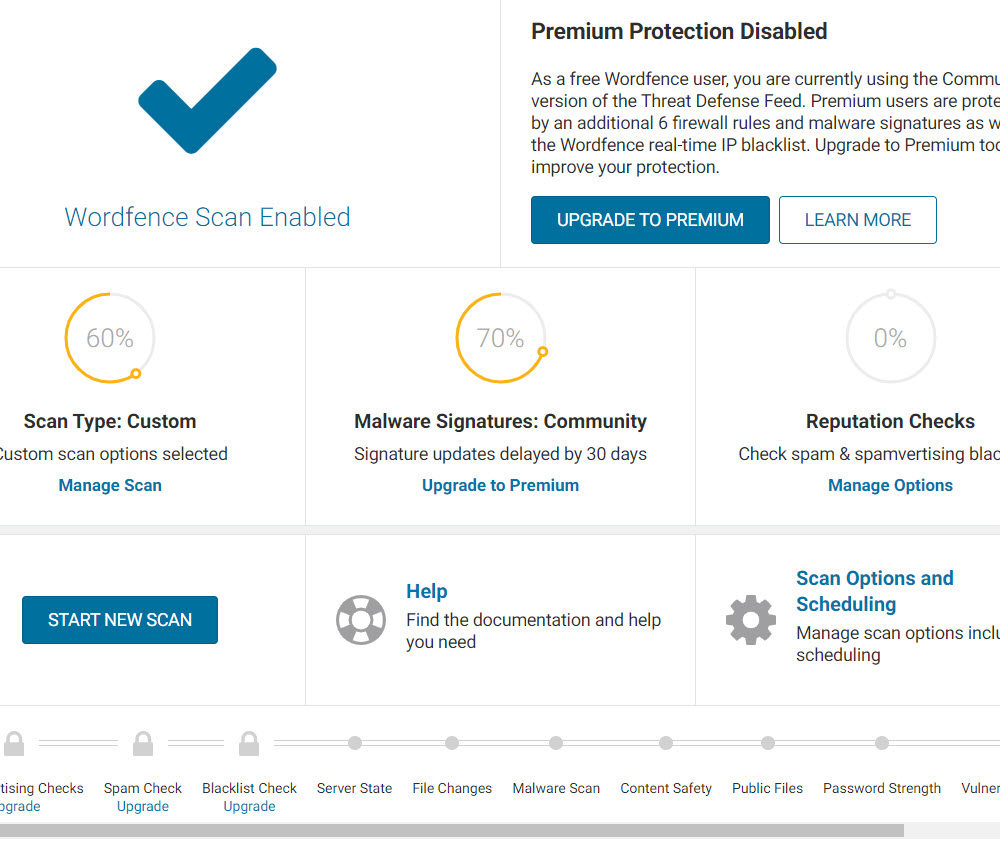Click Upgrade link below Blacklist Check
1000x844 pixels.
pos(249,806)
